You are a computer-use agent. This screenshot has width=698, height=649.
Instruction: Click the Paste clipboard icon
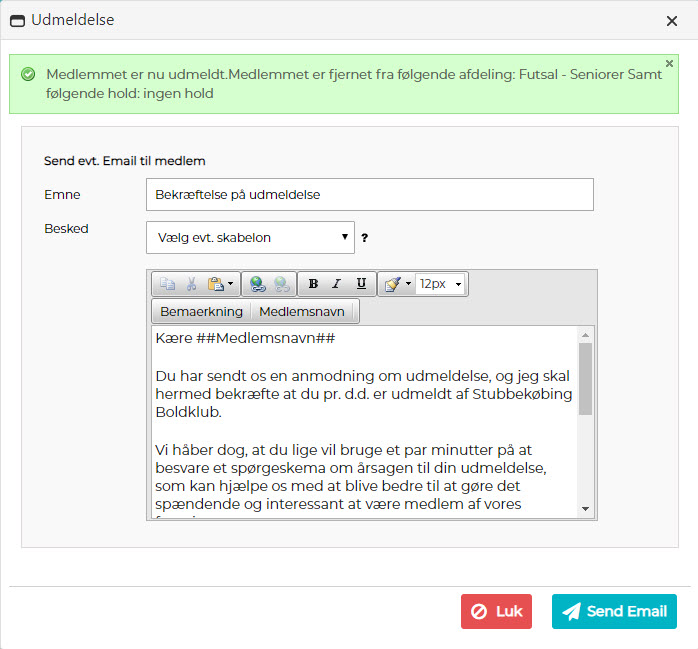click(x=215, y=284)
